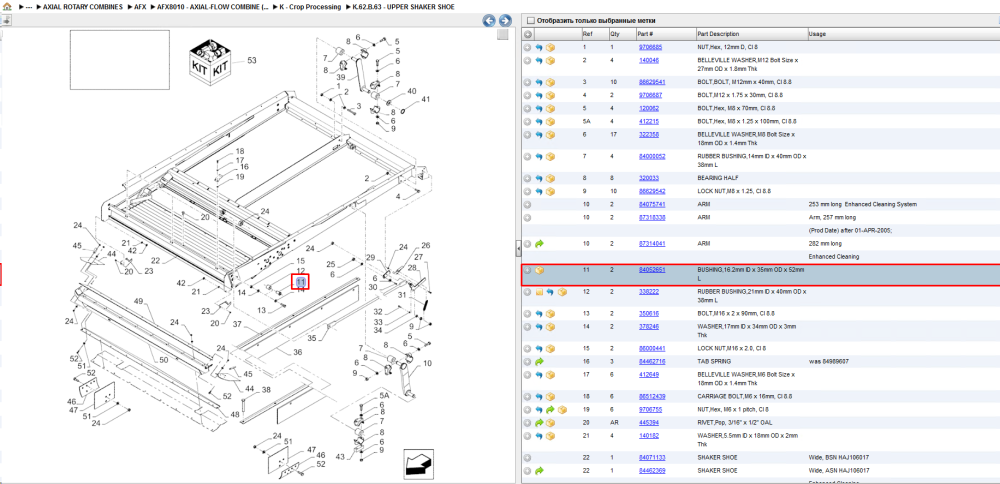Click green arrow icon for TAB SPRING row
Screen dimensions: 1000x484
pyautogui.click(x=539, y=362)
